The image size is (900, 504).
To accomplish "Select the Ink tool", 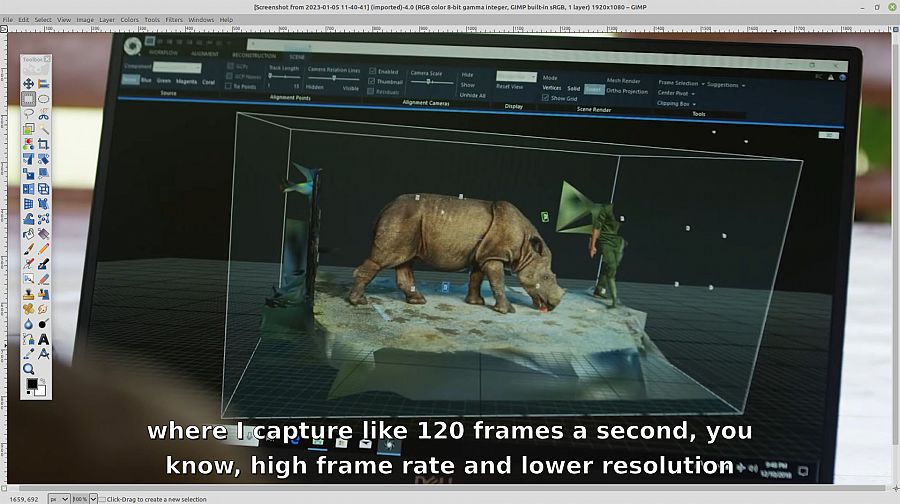I will click(43, 263).
